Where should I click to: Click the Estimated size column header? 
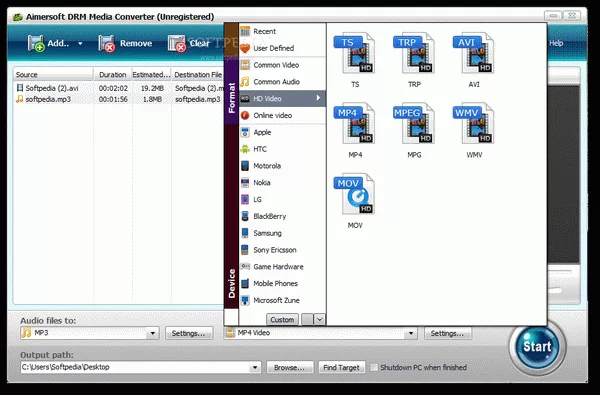tap(152, 75)
